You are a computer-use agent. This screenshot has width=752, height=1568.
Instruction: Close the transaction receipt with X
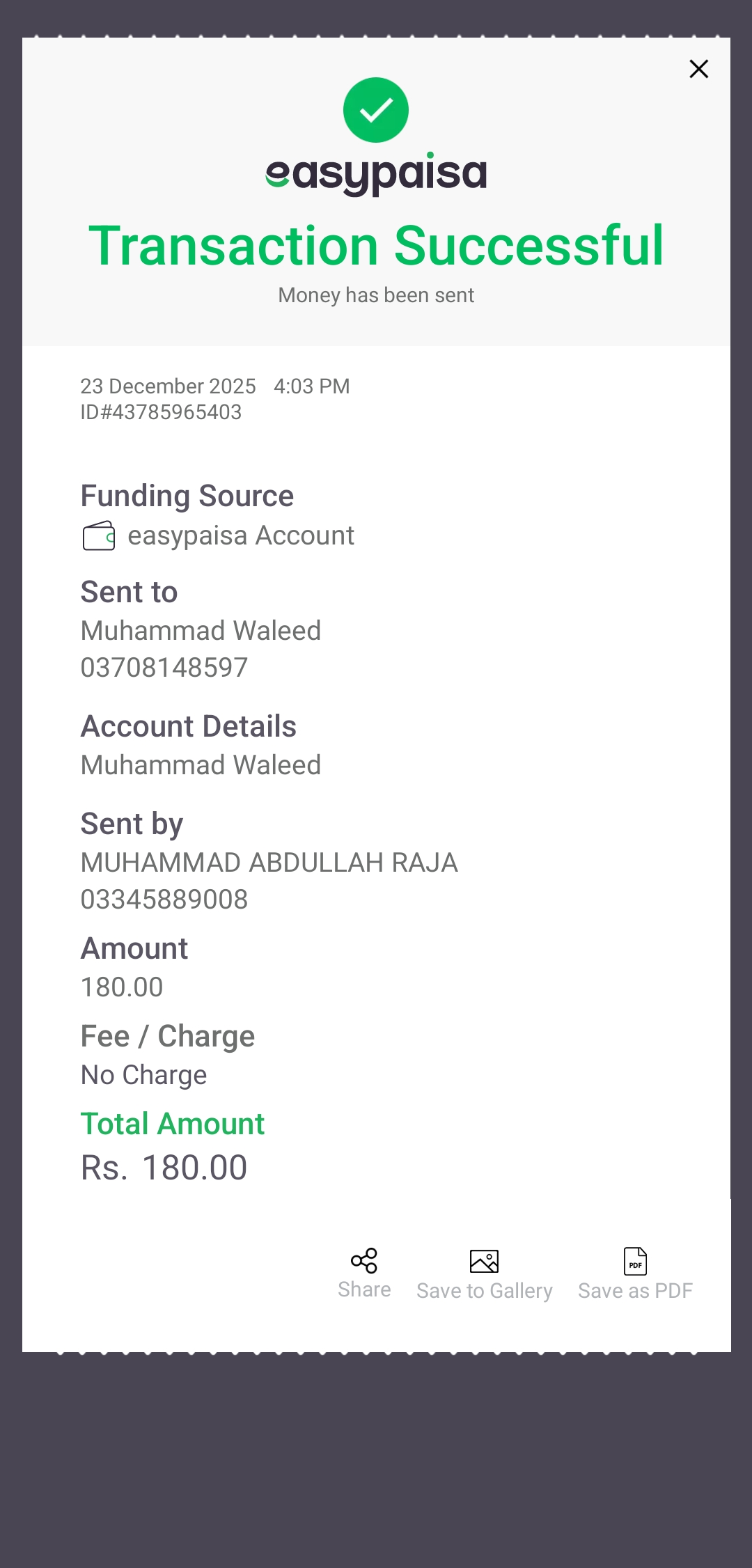click(x=698, y=69)
